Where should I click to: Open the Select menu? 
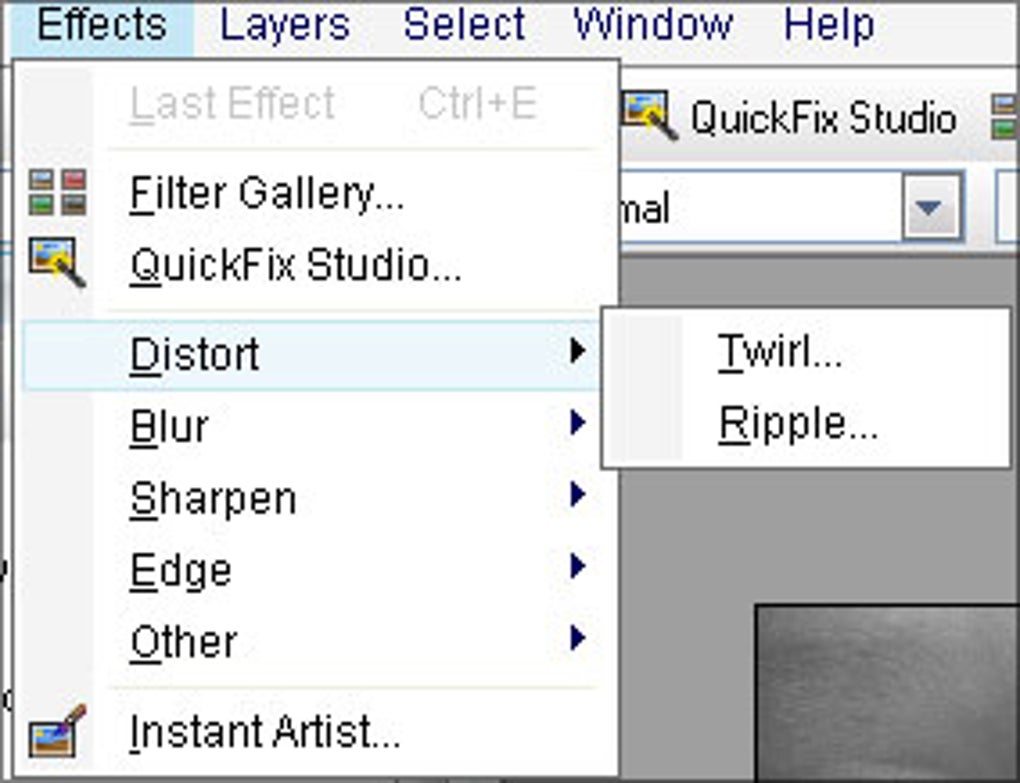pyautogui.click(x=466, y=25)
